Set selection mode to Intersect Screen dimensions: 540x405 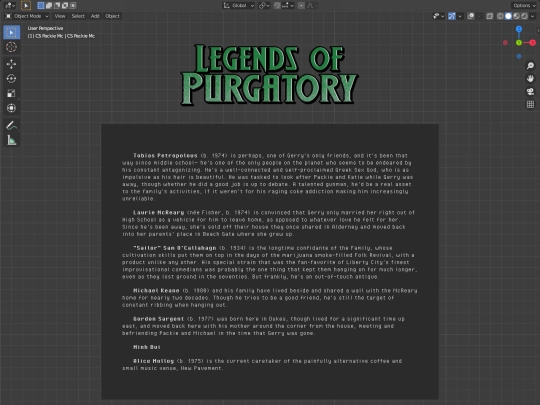click(73, 6)
